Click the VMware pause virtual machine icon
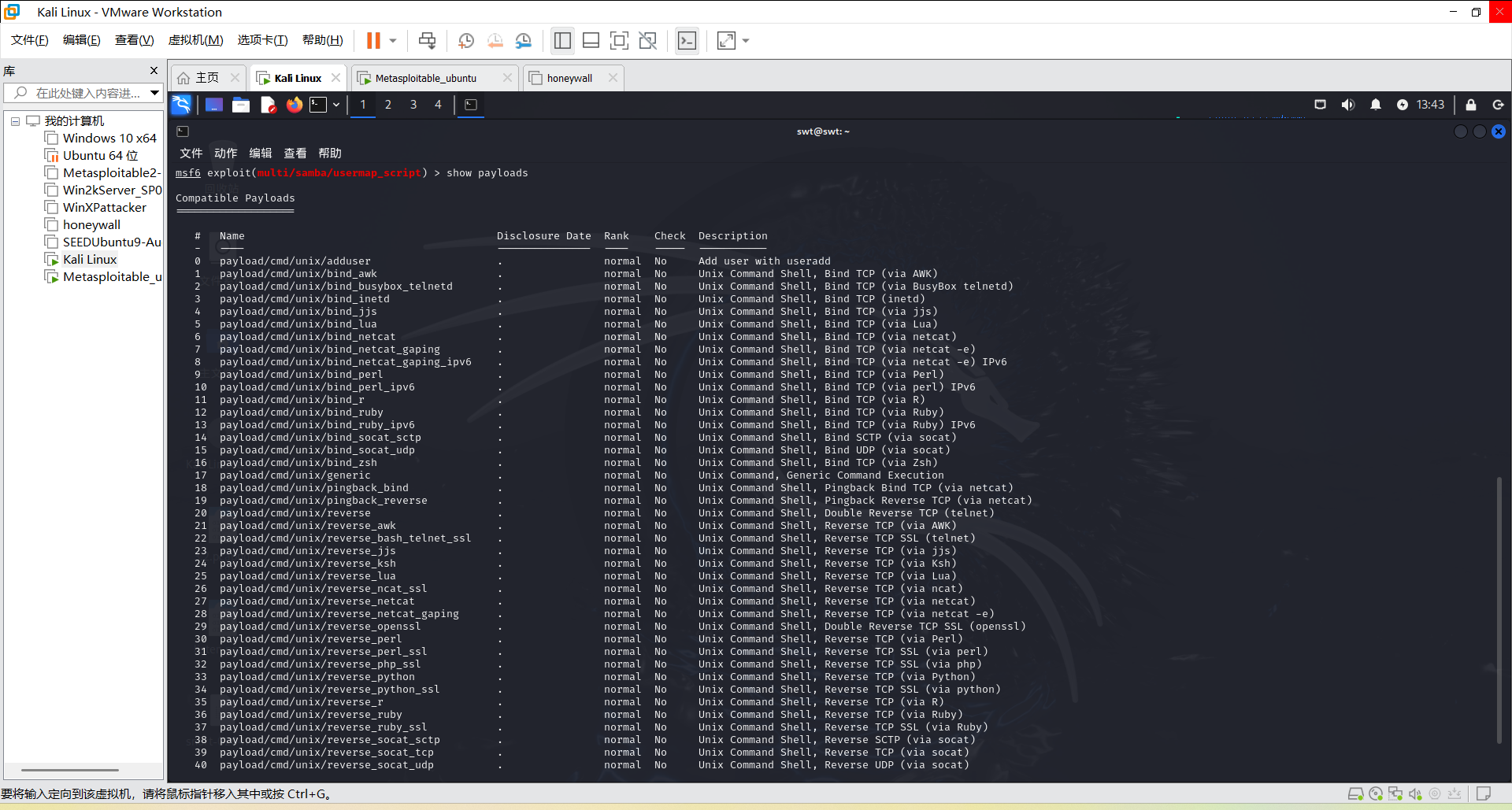This screenshot has height=810, width=1512. pos(373,40)
